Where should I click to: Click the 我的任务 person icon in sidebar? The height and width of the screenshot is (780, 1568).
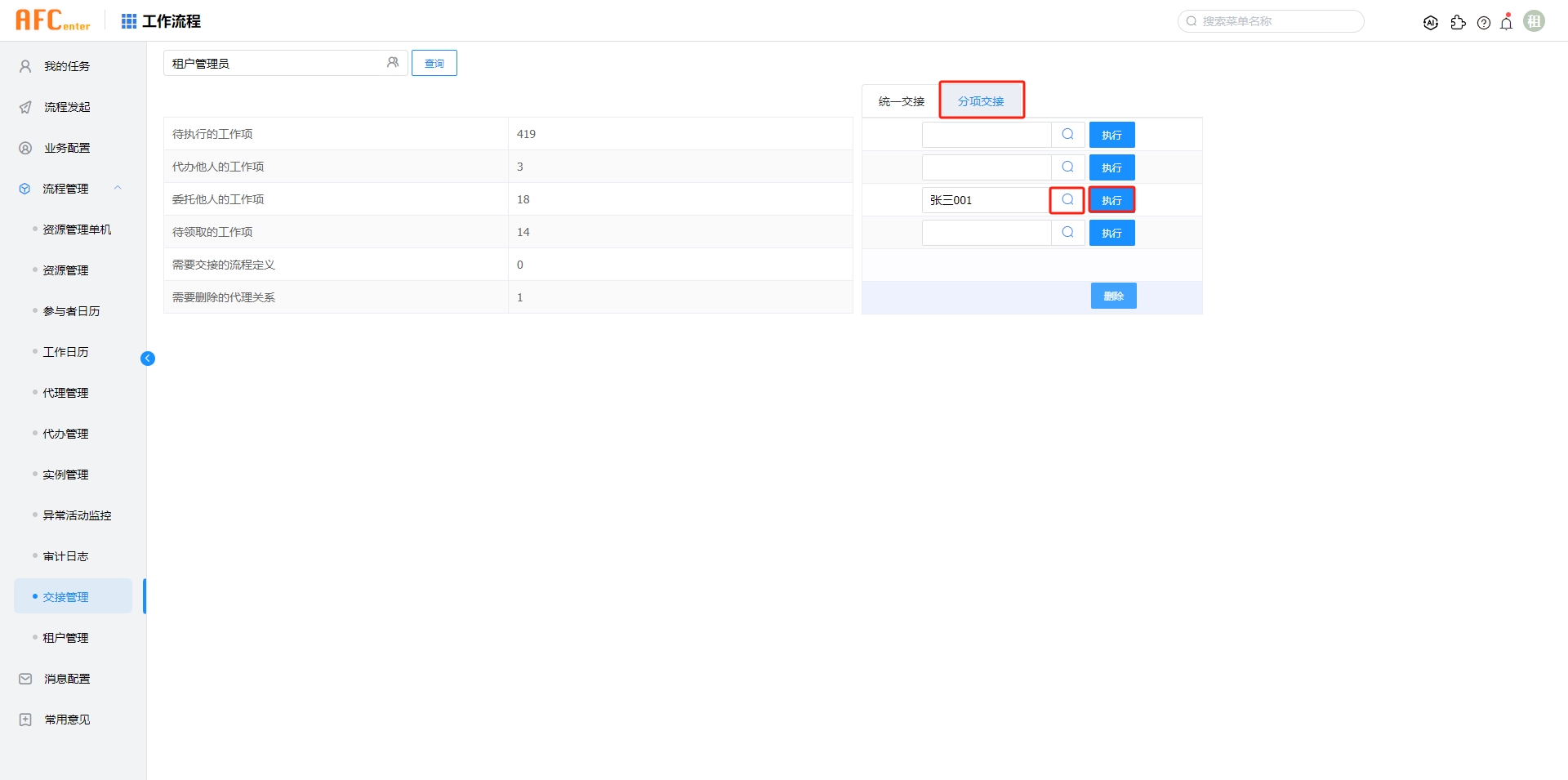point(24,66)
